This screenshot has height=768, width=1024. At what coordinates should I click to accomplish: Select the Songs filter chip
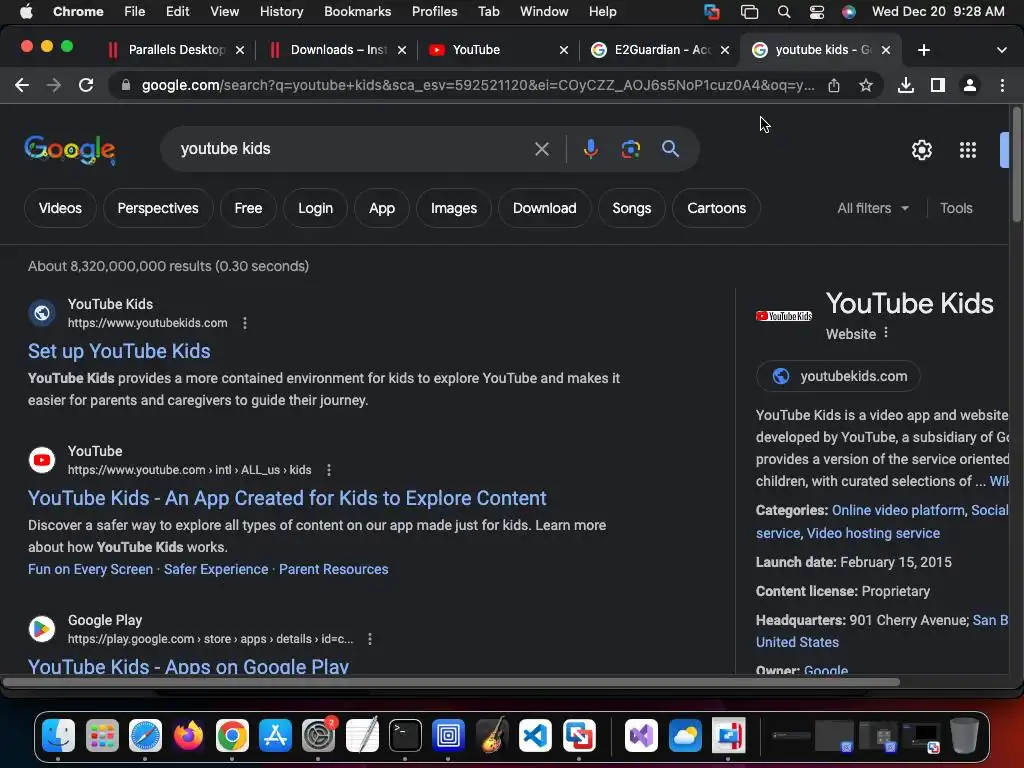click(x=632, y=208)
